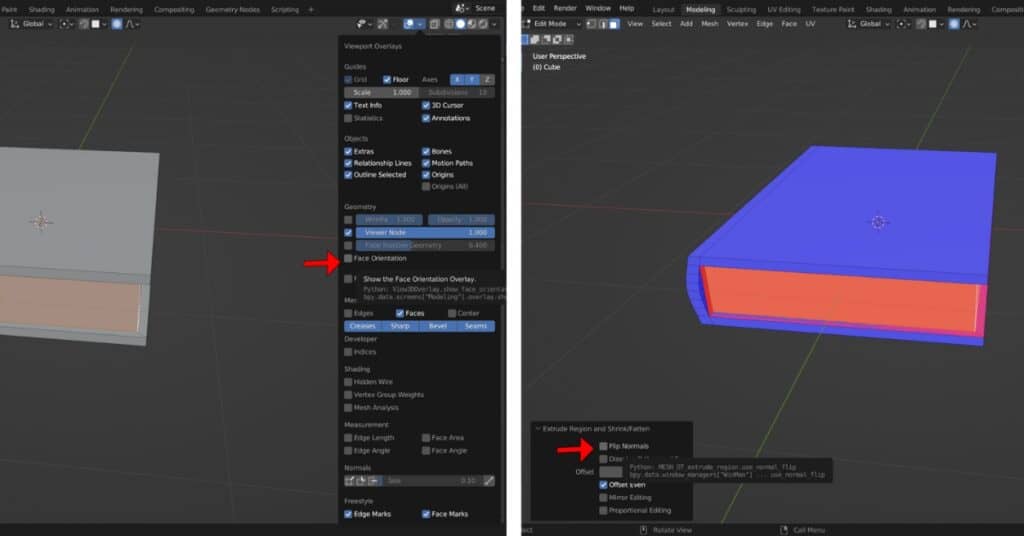This screenshot has height=536, width=1024.
Task: Collapse the Extrude Region and Shrink/Fatten panel
Action: pyautogui.click(x=536, y=428)
